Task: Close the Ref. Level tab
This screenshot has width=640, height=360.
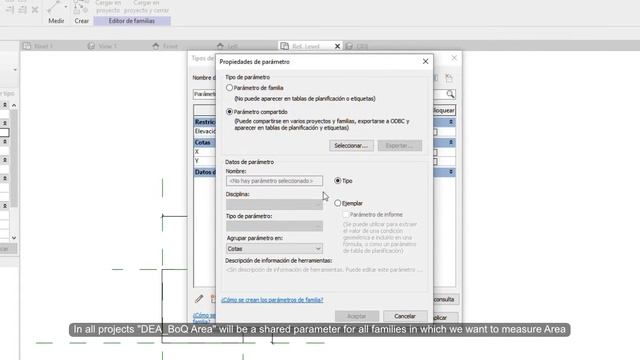Action: pyautogui.click(x=337, y=46)
